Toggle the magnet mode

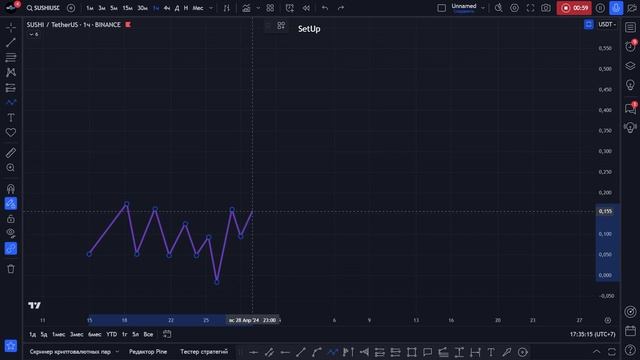[x=11, y=189]
